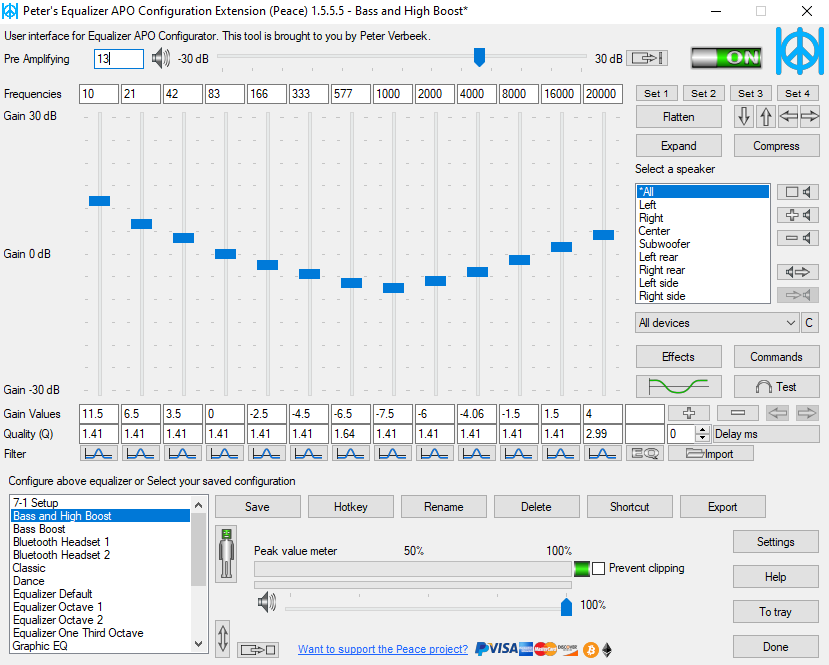Click the Expand button
The image size is (829, 665).
point(679,145)
